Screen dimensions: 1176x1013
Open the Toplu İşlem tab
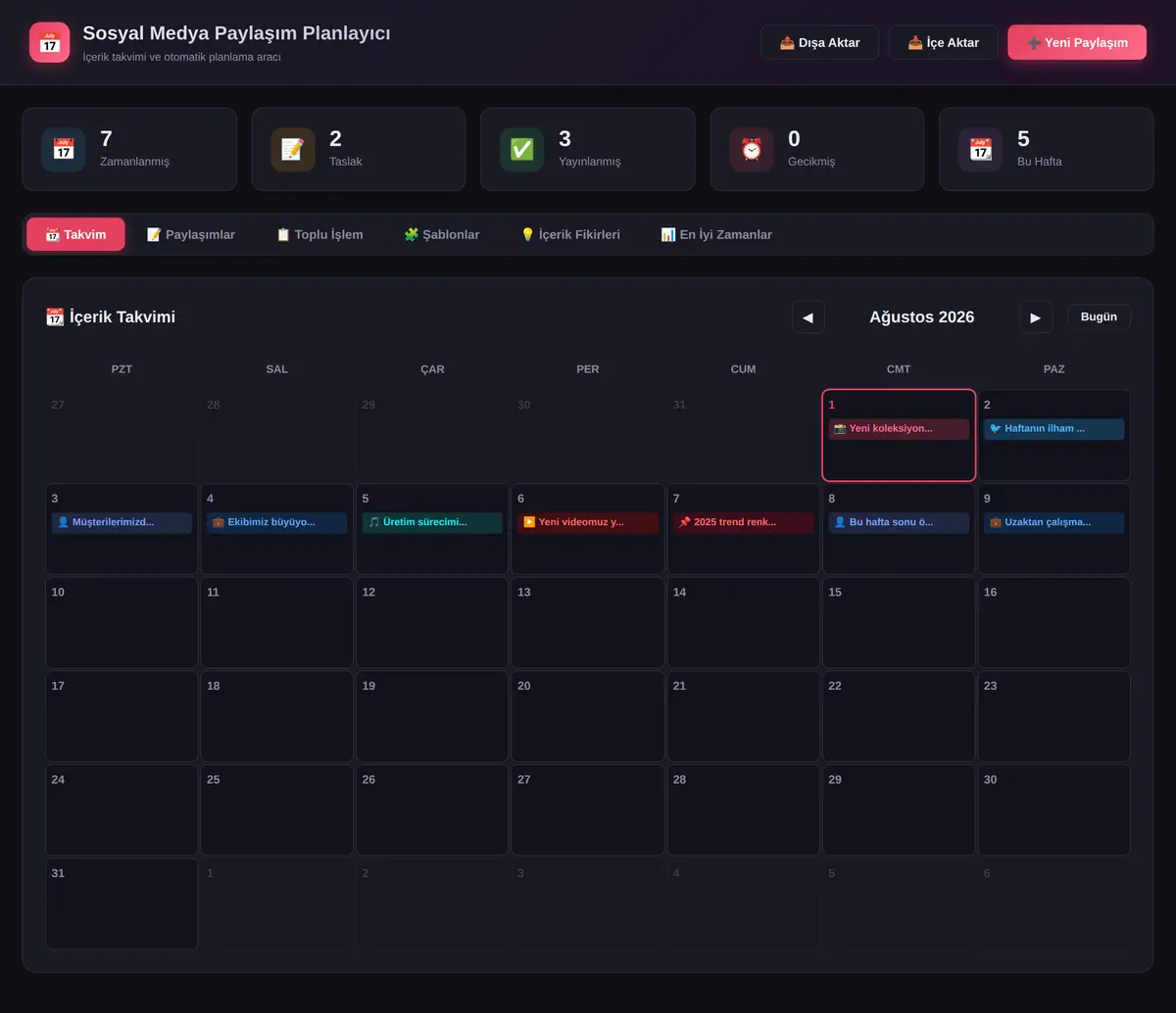click(319, 234)
